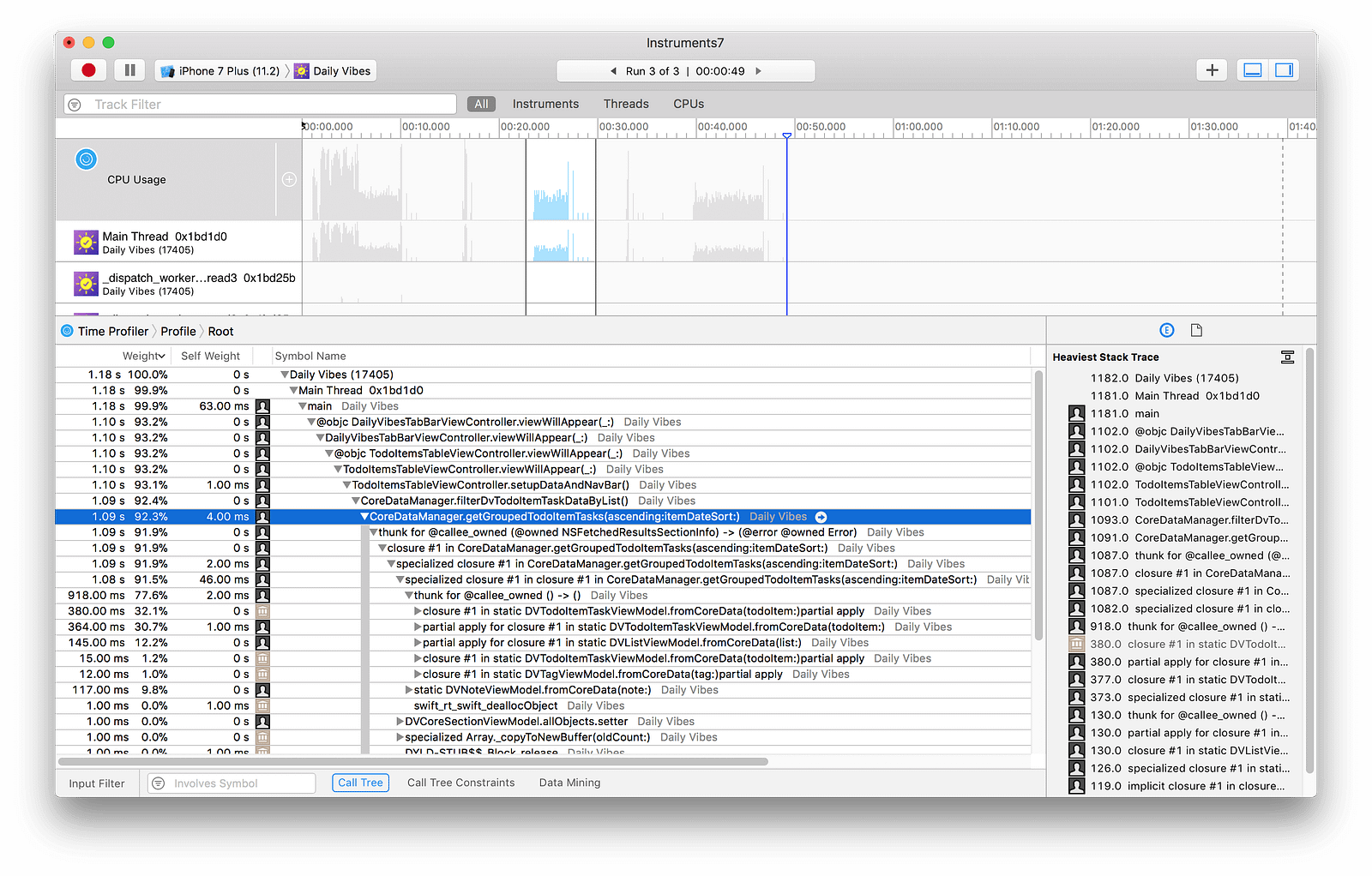Toggle the Heaviest Stack Trace options icon
The width and height of the screenshot is (1372, 876).
click(x=1287, y=357)
